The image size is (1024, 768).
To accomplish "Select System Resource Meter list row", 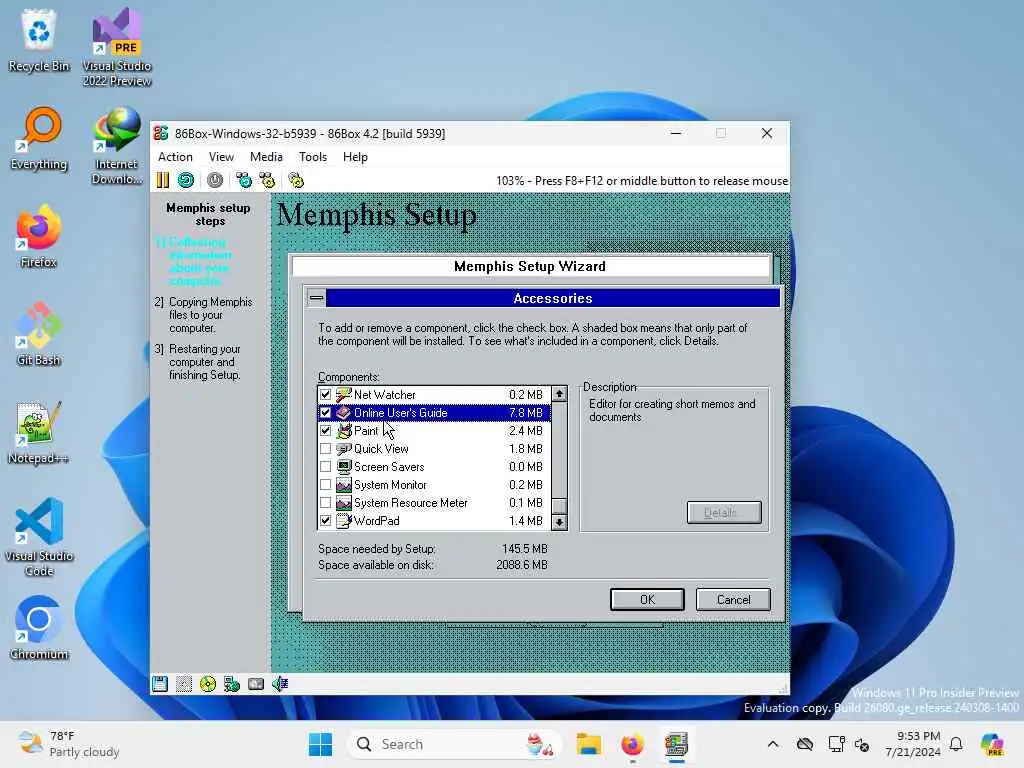I will [434, 503].
